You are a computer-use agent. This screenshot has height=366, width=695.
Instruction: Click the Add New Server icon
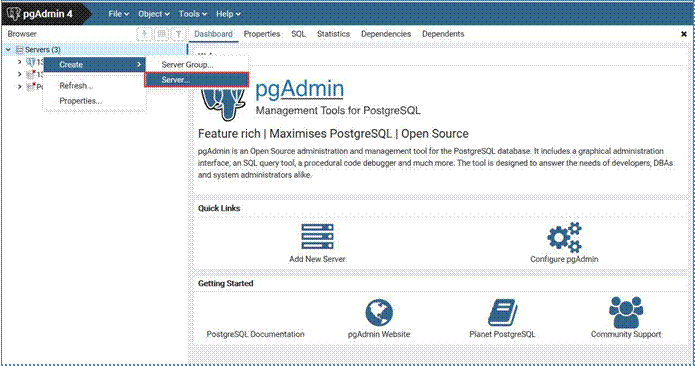[x=317, y=237]
